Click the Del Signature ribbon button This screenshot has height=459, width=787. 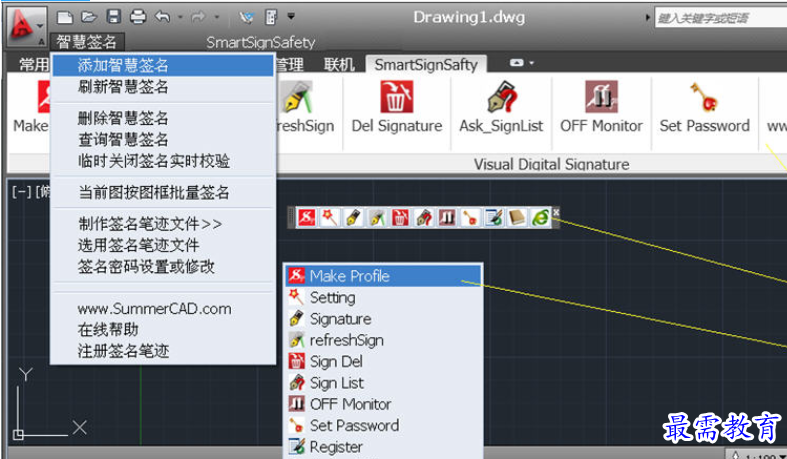click(x=397, y=107)
